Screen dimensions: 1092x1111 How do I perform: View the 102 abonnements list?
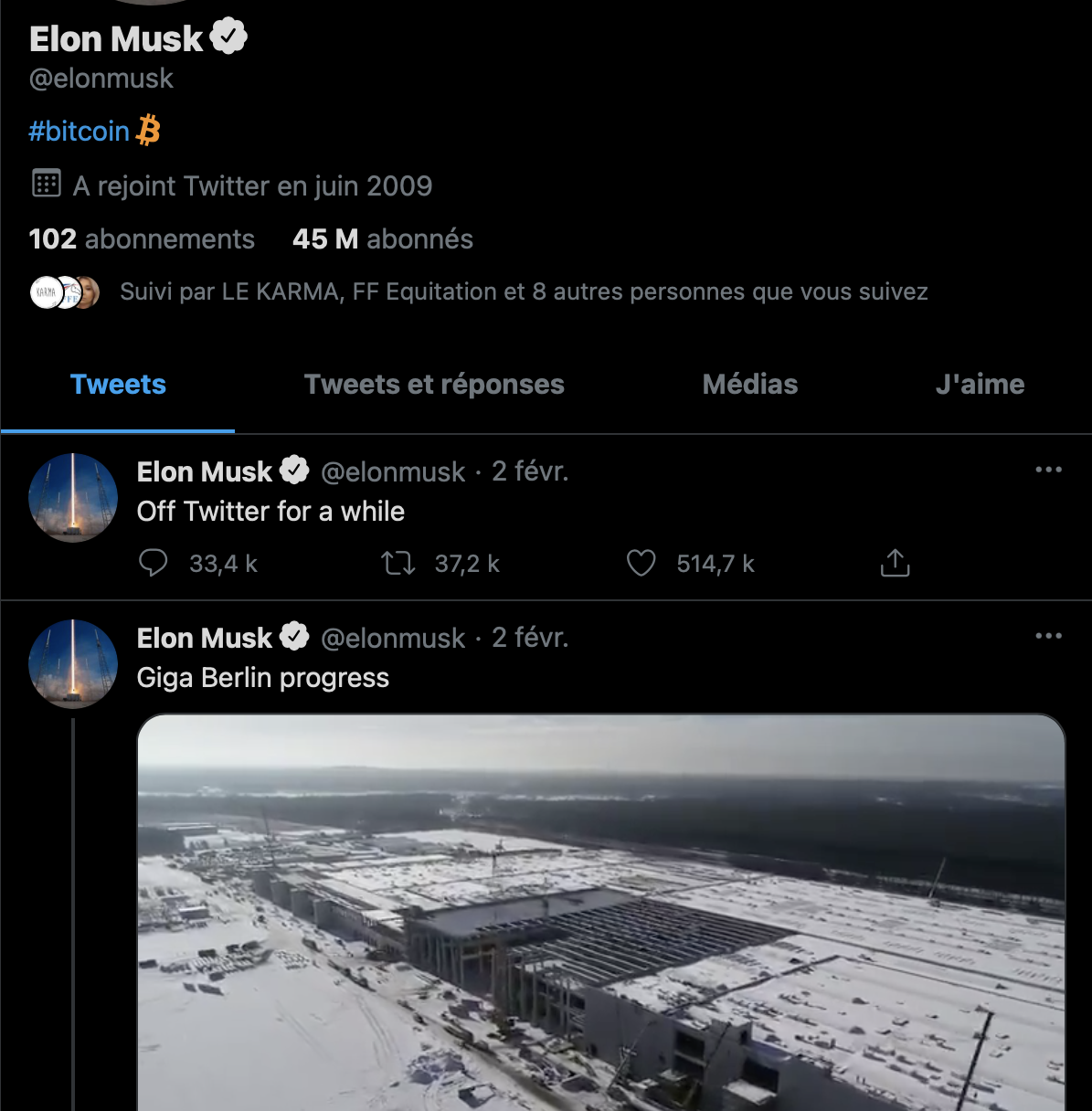click(x=142, y=239)
